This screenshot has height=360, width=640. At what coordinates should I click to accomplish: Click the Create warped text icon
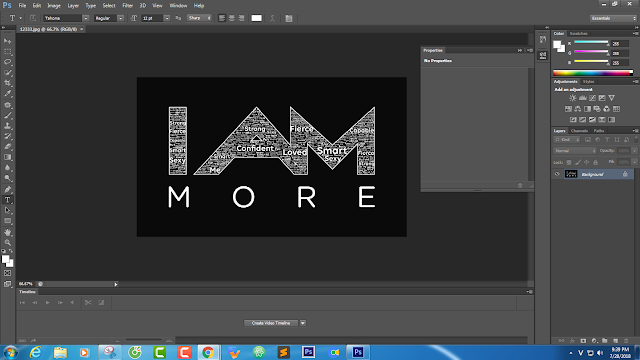tap(272, 18)
